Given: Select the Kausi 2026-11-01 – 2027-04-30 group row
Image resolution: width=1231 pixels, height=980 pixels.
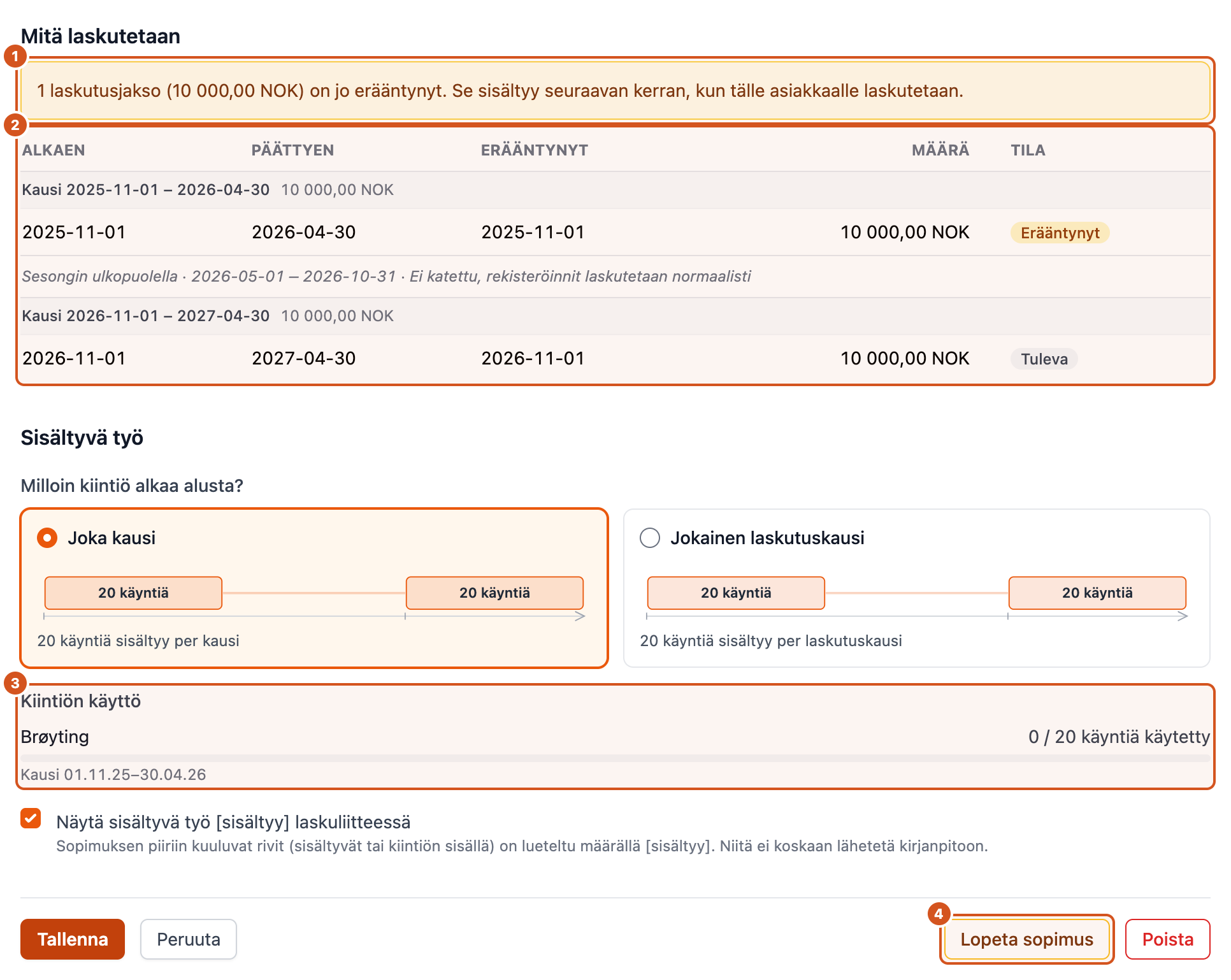Looking at the screenshot, I should click(615, 316).
